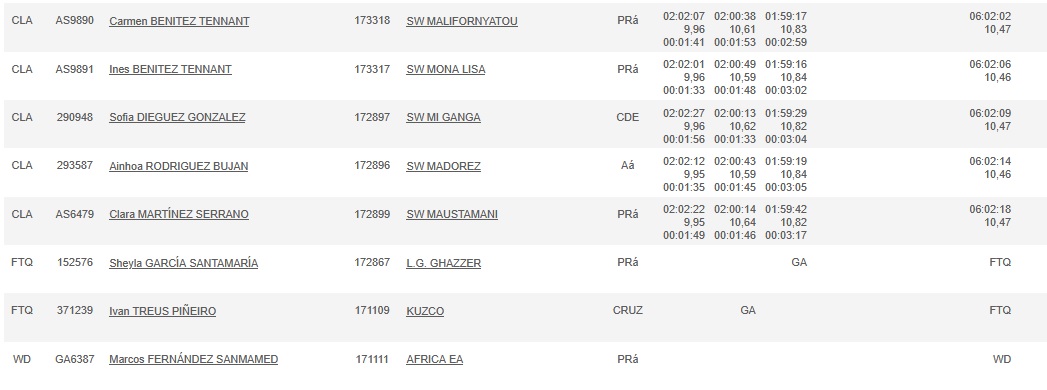1047x390 pixels.
Task: Select horse number 173317 cell
Action: point(372,69)
